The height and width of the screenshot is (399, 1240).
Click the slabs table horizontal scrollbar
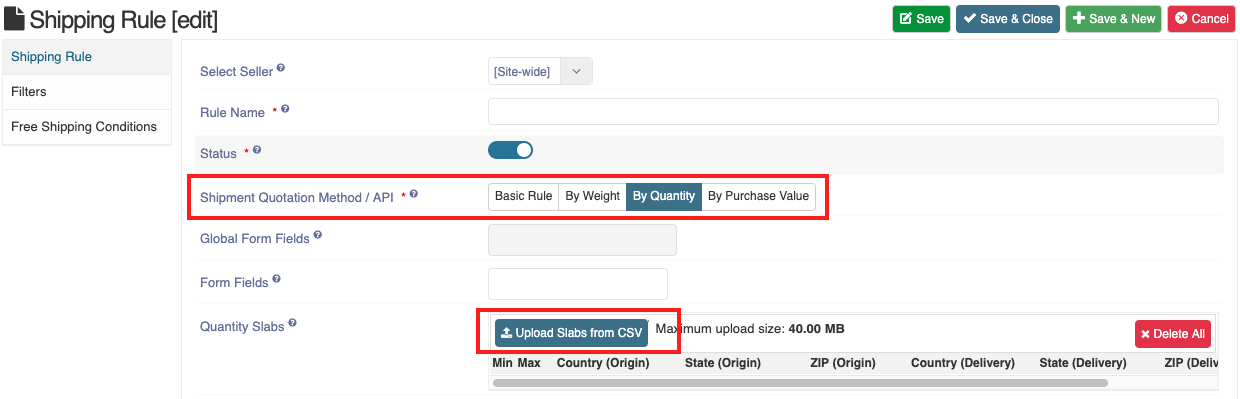point(800,383)
